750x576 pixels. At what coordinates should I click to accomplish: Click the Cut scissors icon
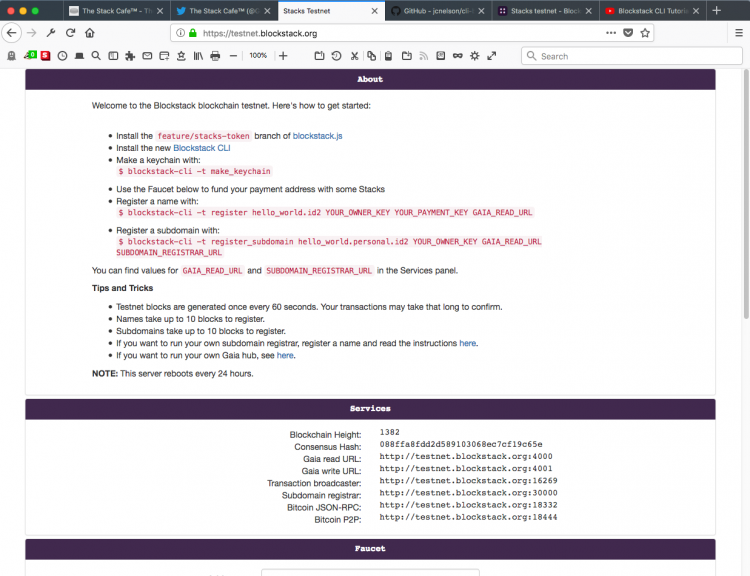coord(354,56)
